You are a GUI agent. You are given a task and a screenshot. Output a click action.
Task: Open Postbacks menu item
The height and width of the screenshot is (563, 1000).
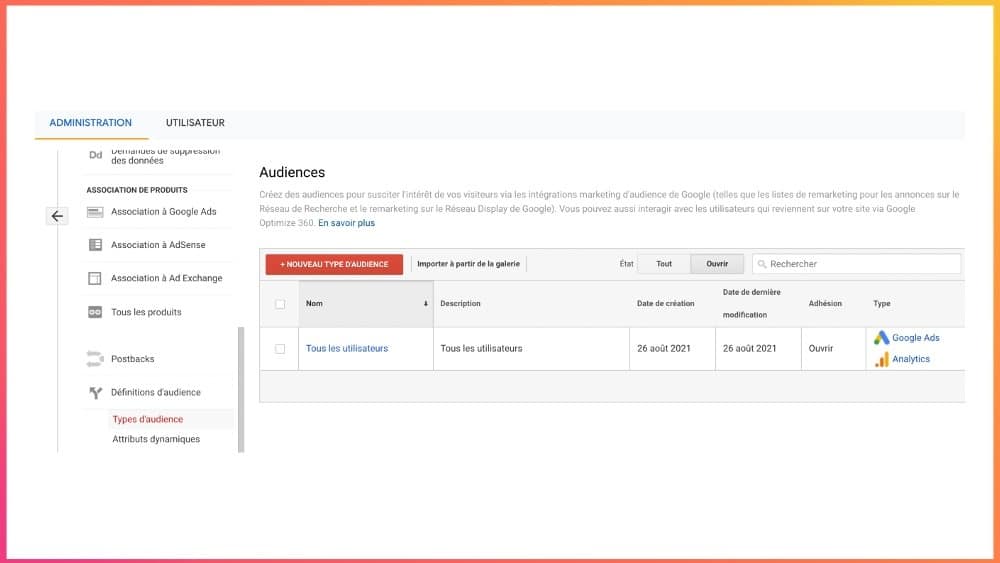tap(133, 359)
